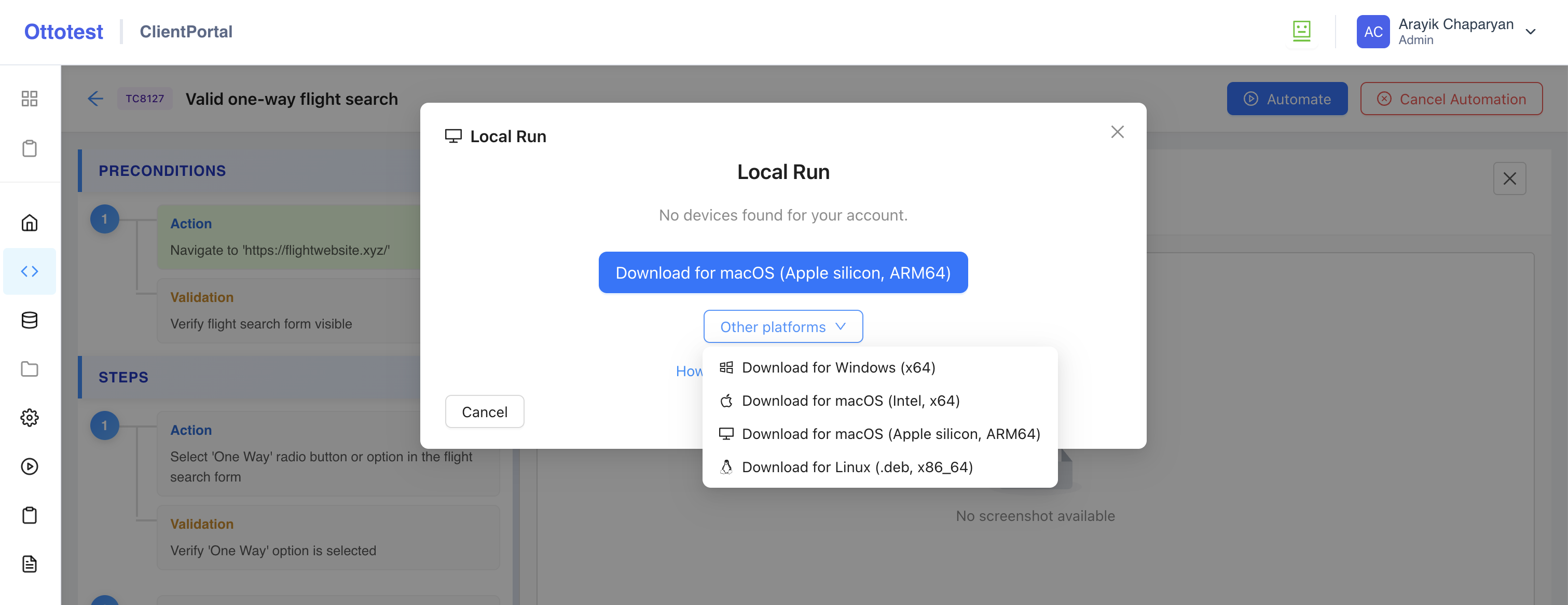Select macOS Apple silicon option in dropdown list
The width and height of the screenshot is (1568, 605).
890,434
